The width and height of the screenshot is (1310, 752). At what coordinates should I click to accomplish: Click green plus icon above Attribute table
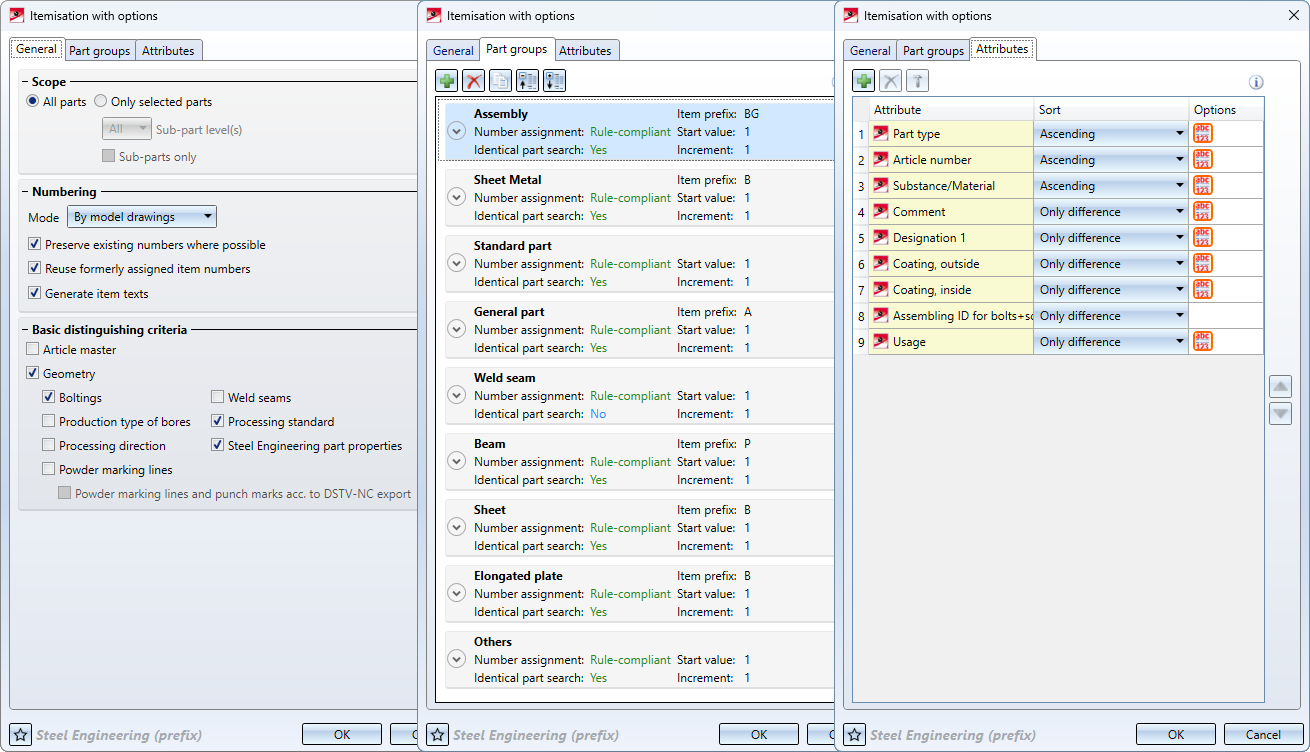(x=863, y=81)
